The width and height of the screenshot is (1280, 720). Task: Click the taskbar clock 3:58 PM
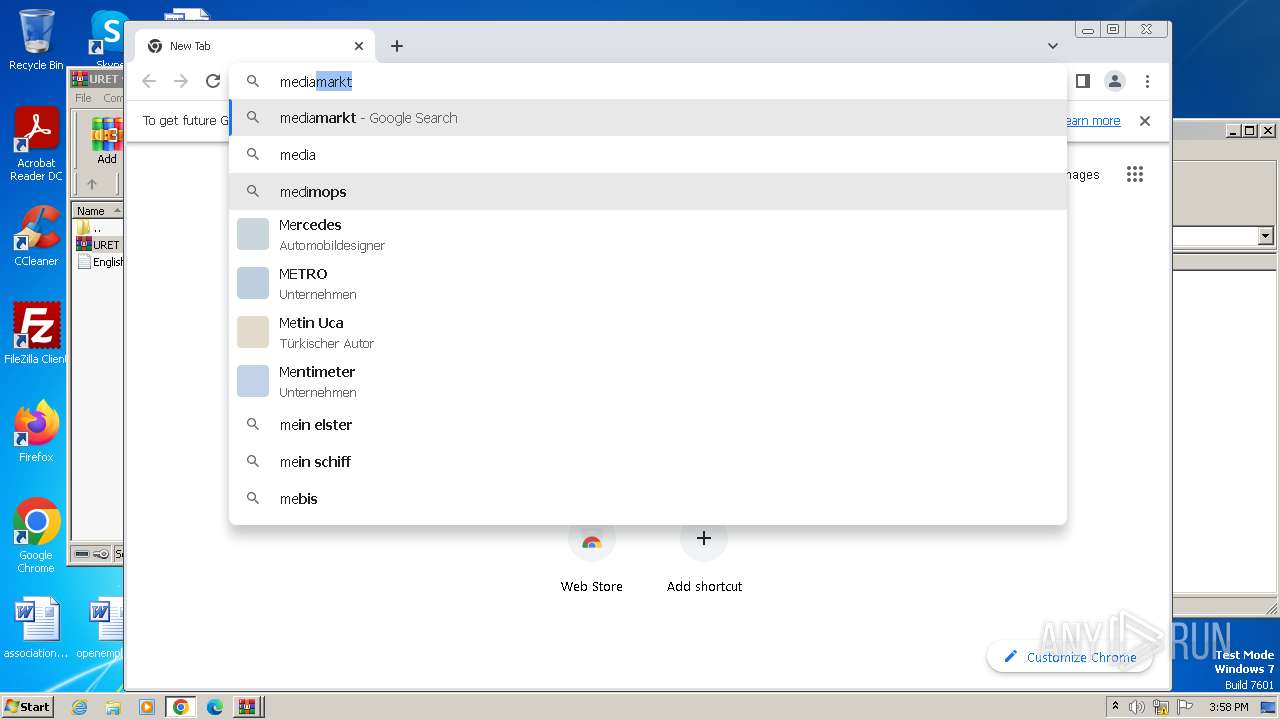(1228, 707)
